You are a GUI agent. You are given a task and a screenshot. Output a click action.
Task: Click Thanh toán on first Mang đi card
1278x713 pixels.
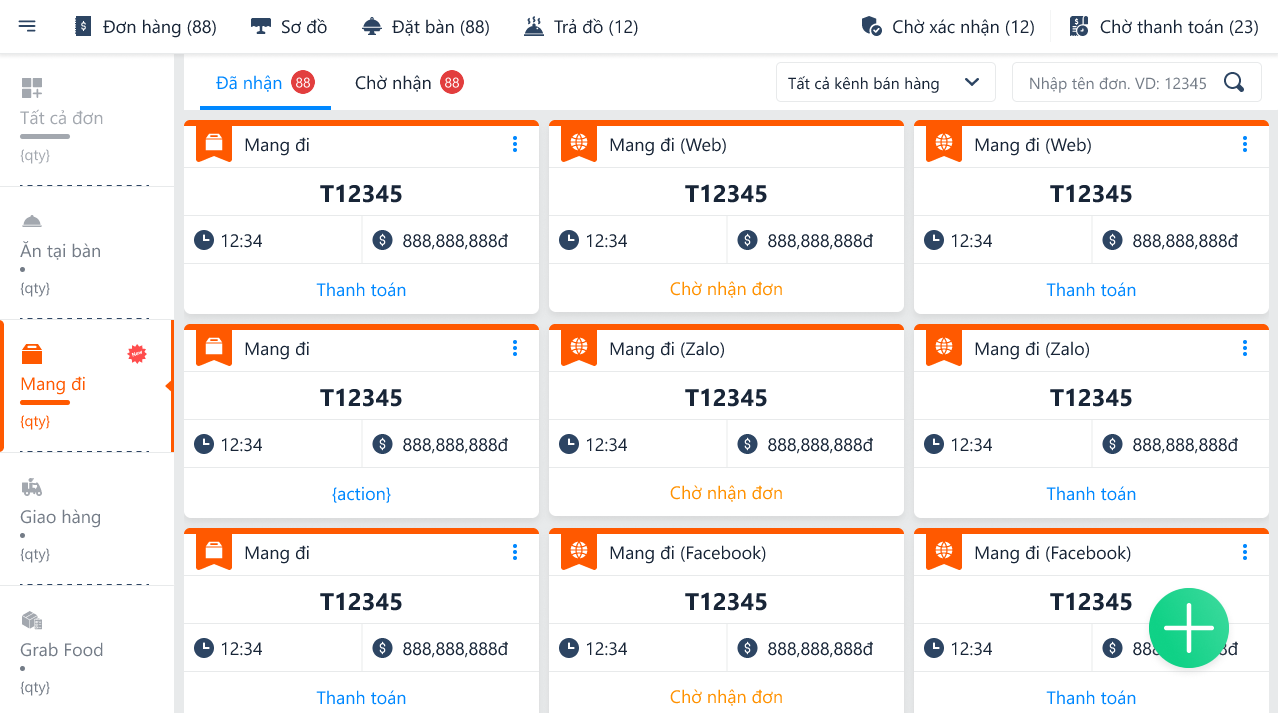[x=361, y=290]
